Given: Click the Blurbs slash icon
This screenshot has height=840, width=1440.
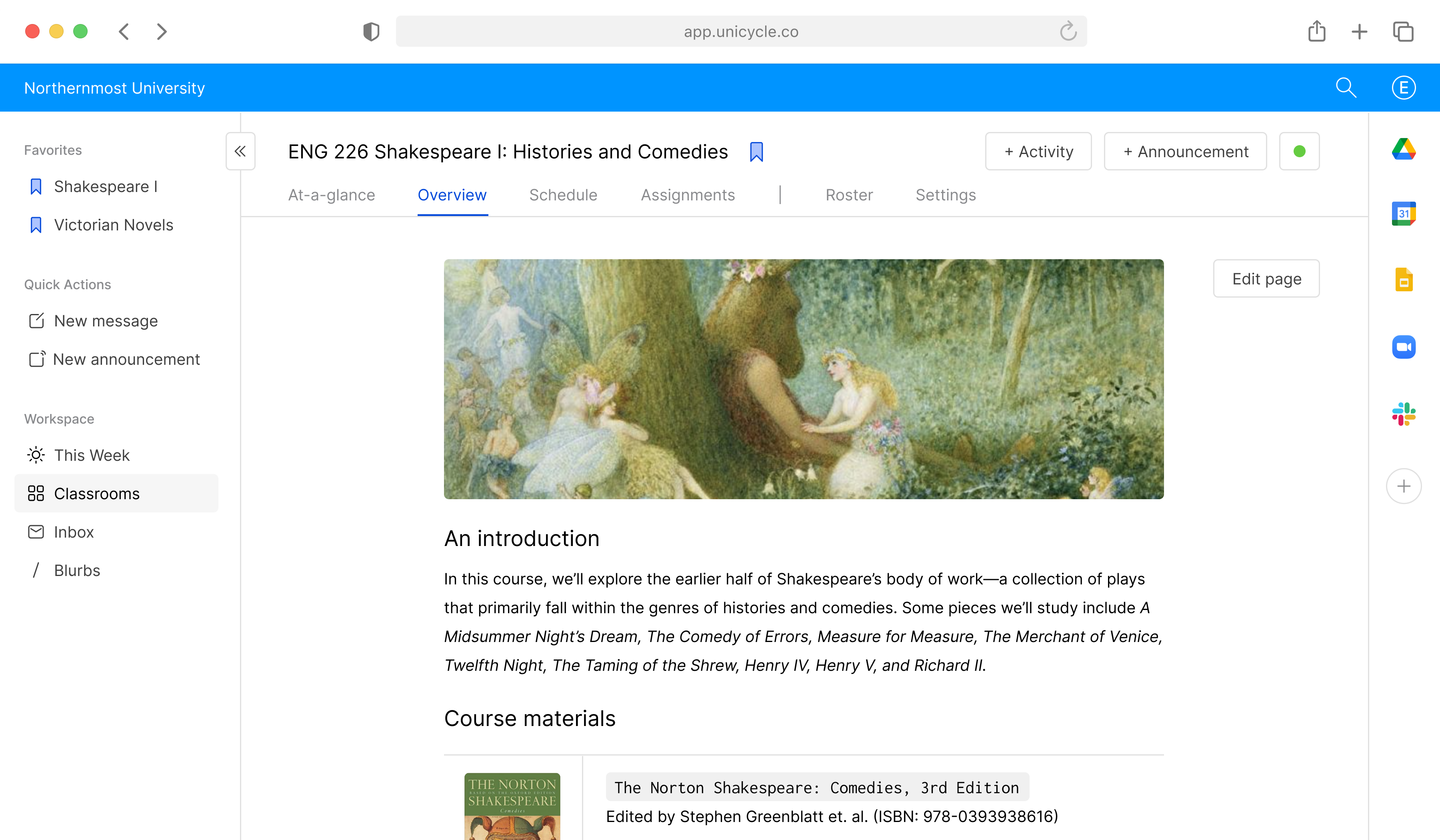Looking at the screenshot, I should pyautogui.click(x=36, y=570).
